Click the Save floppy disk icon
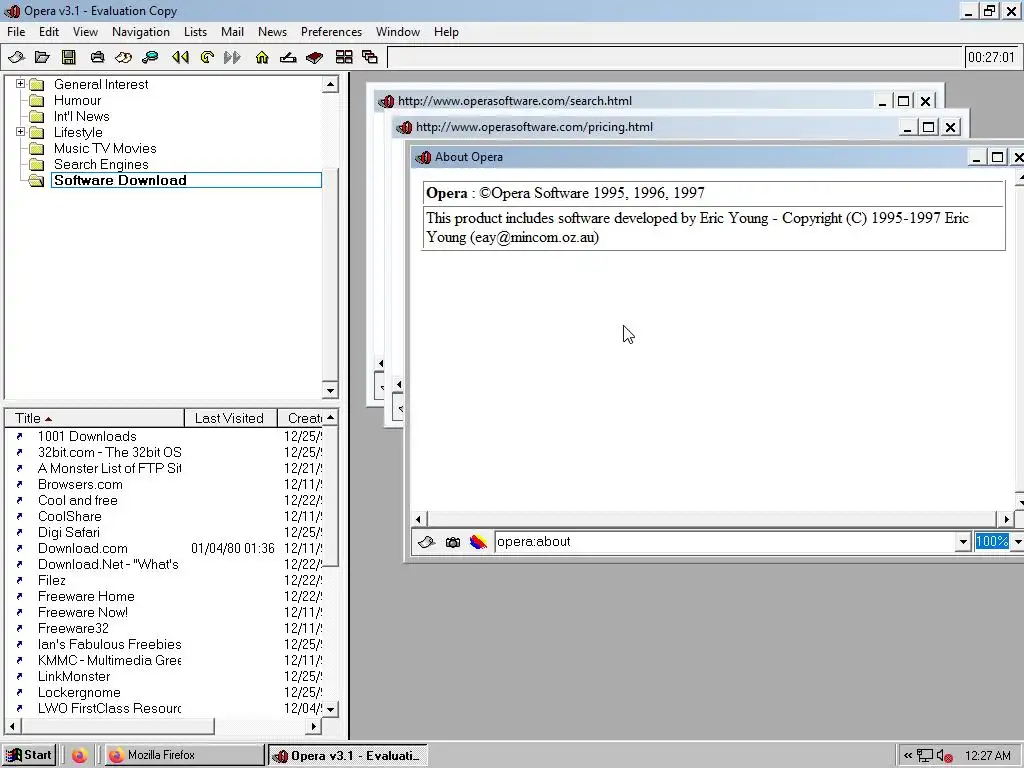Image resolution: width=1024 pixels, height=768 pixels. tap(69, 57)
